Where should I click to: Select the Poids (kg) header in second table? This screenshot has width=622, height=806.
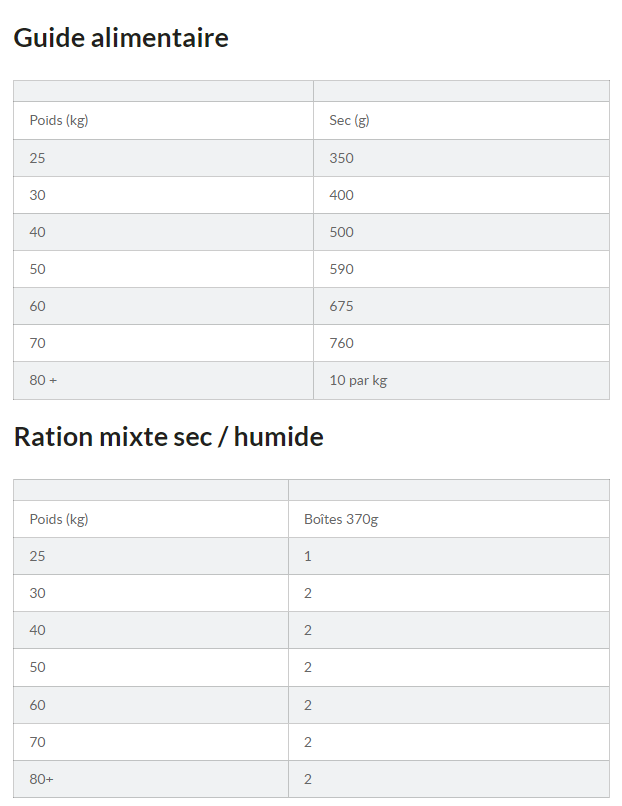coord(59,519)
